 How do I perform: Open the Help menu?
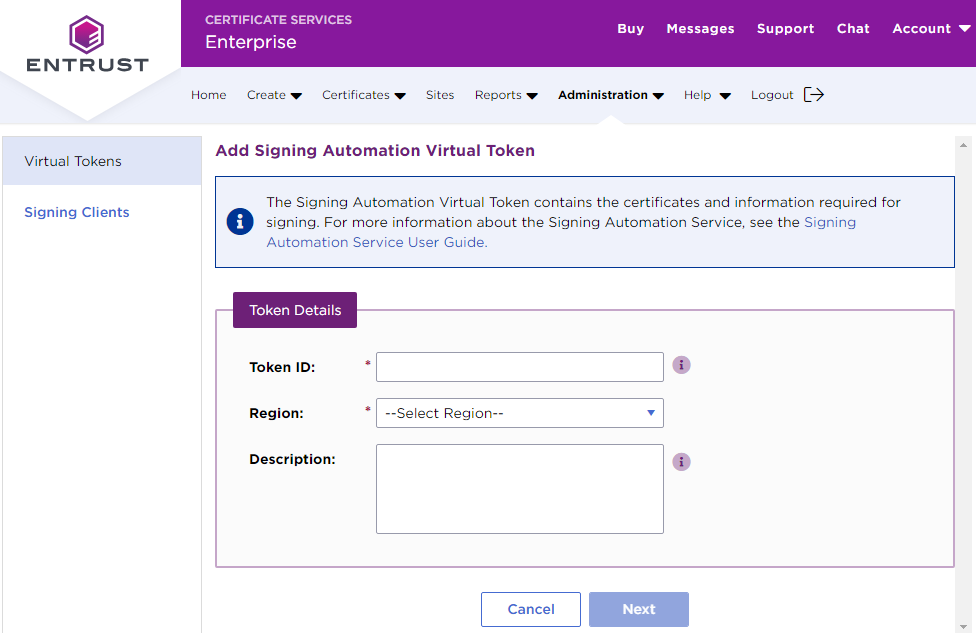707,95
